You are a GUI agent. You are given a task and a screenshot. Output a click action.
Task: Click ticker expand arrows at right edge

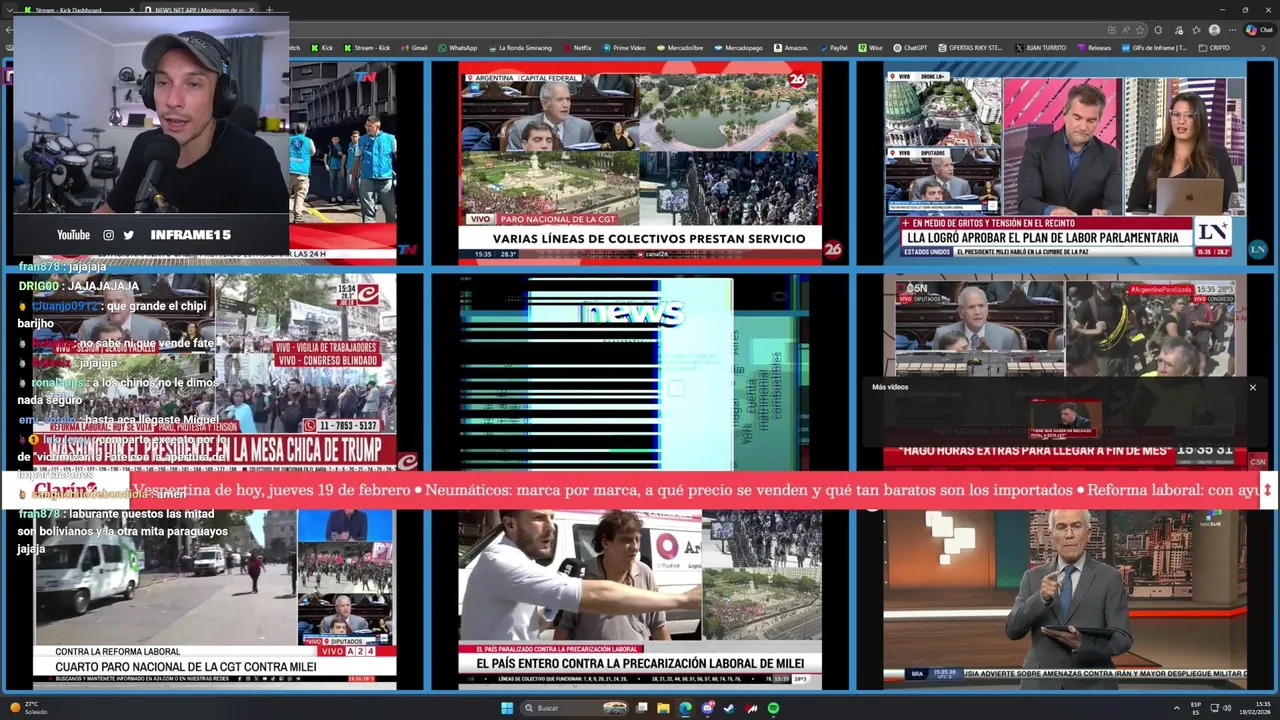1267,490
